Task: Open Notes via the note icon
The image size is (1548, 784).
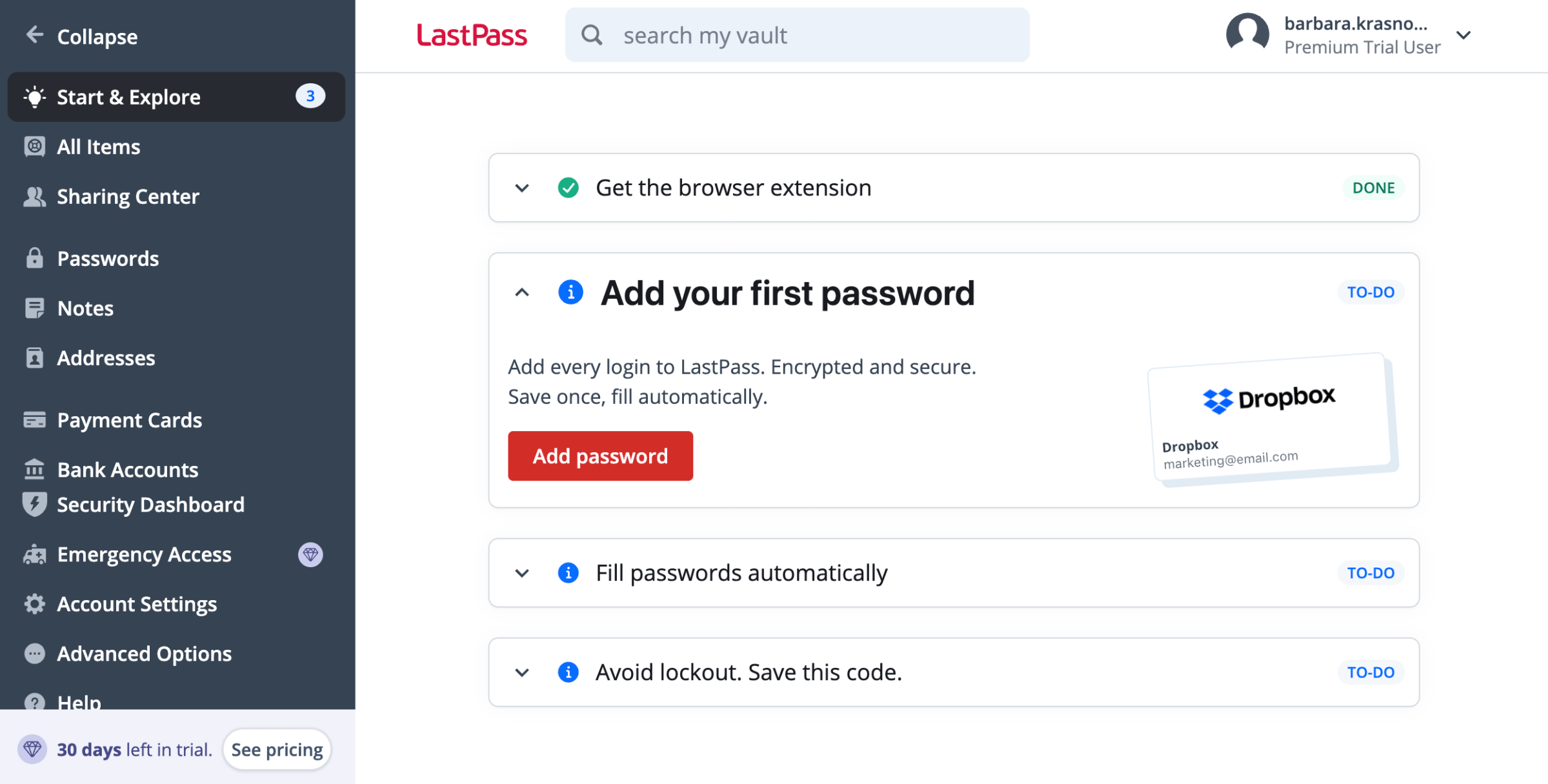Action: pyautogui.click(x=34, y=308)
